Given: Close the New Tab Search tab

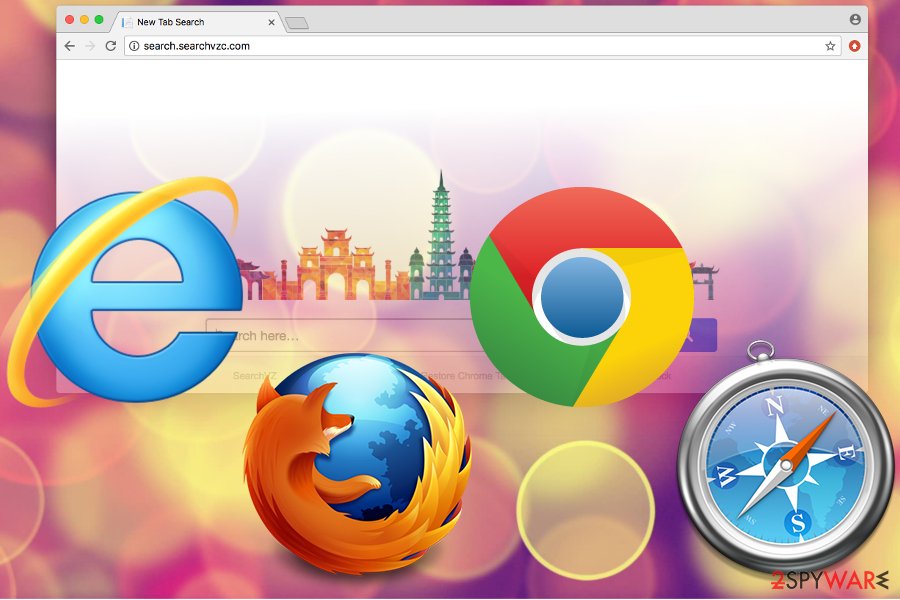Looking at the screenshot, I should pos(271,22).
